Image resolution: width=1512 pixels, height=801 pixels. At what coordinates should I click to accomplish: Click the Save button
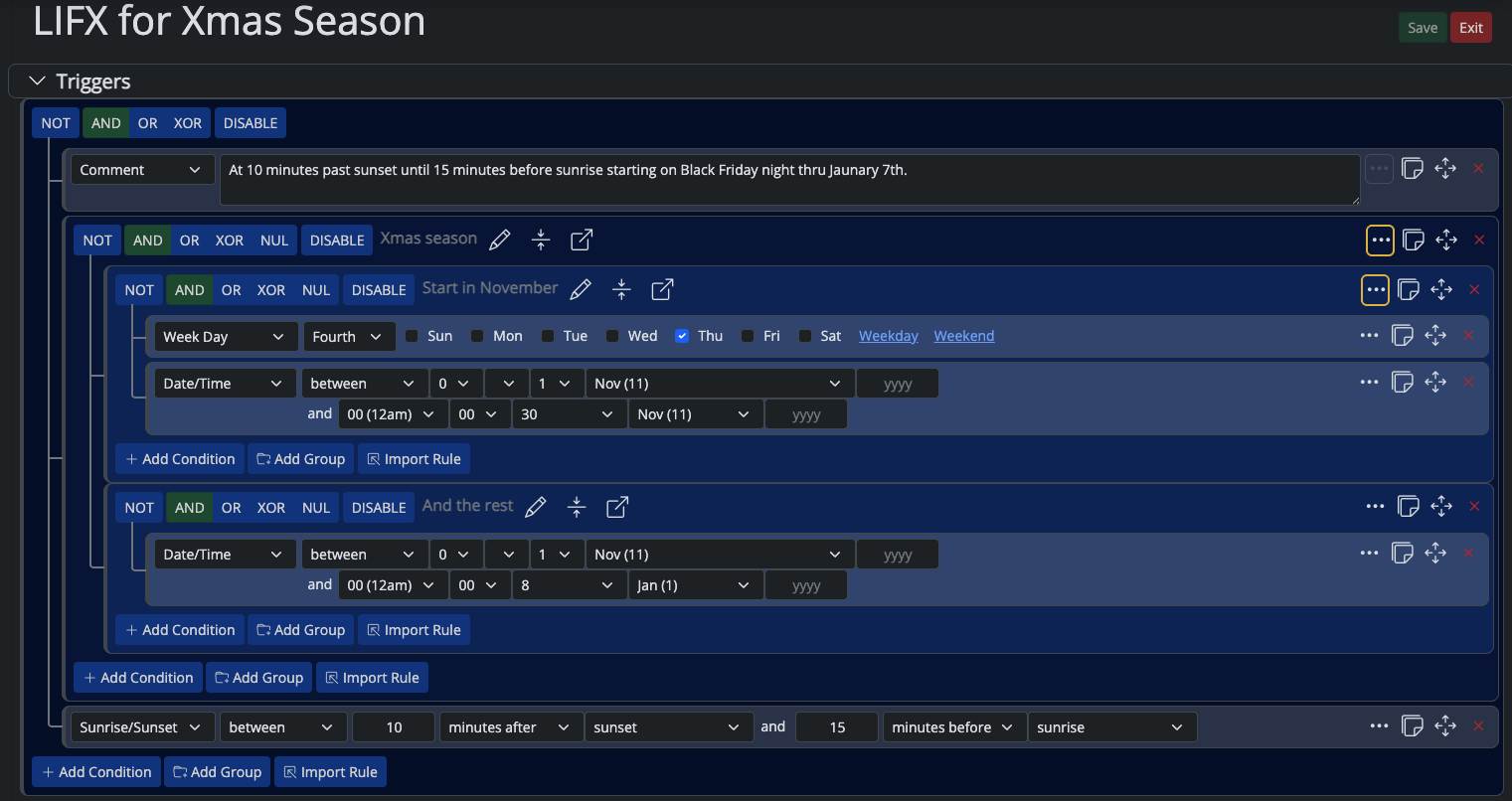tap(1422, 28)
